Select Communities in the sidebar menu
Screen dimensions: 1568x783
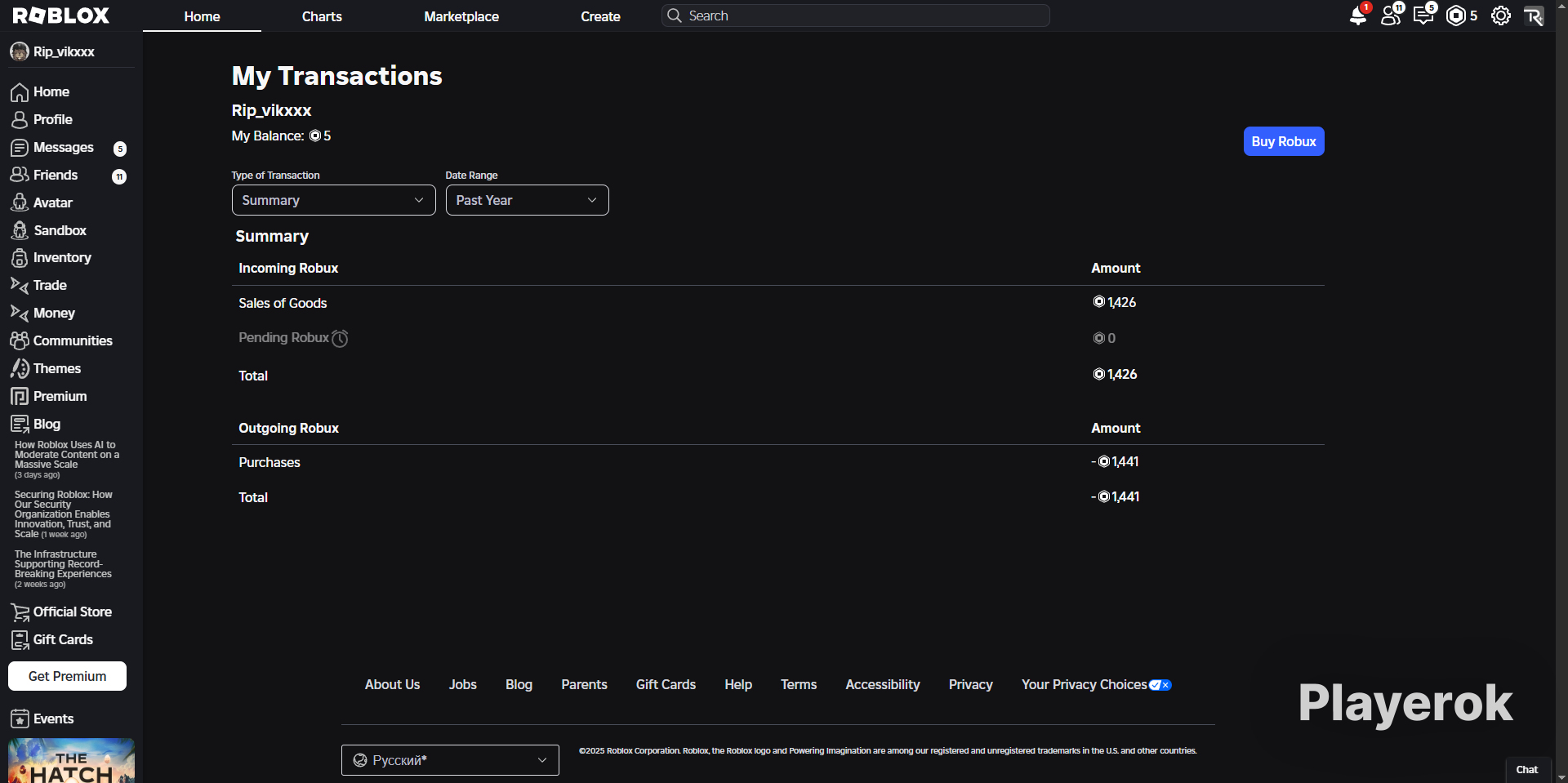[x=73, y=340]
